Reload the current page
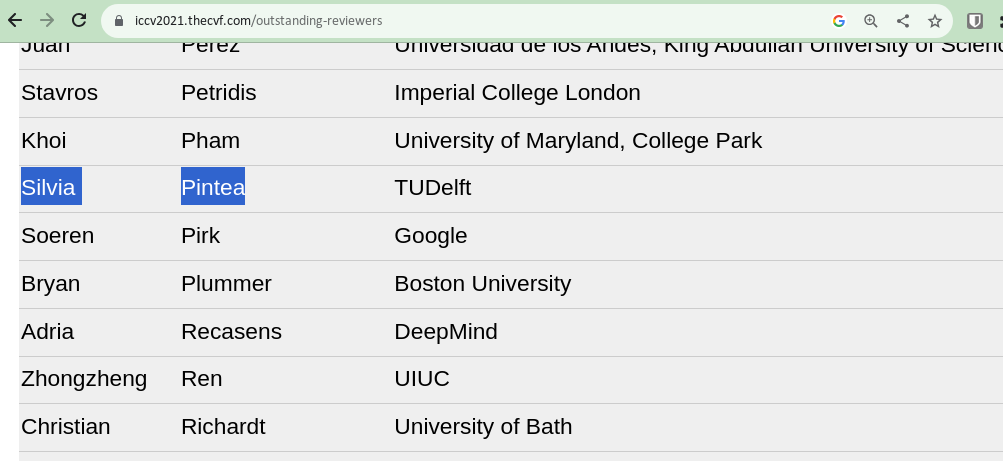The image size is (1003, 461). [x=79, y=20]
